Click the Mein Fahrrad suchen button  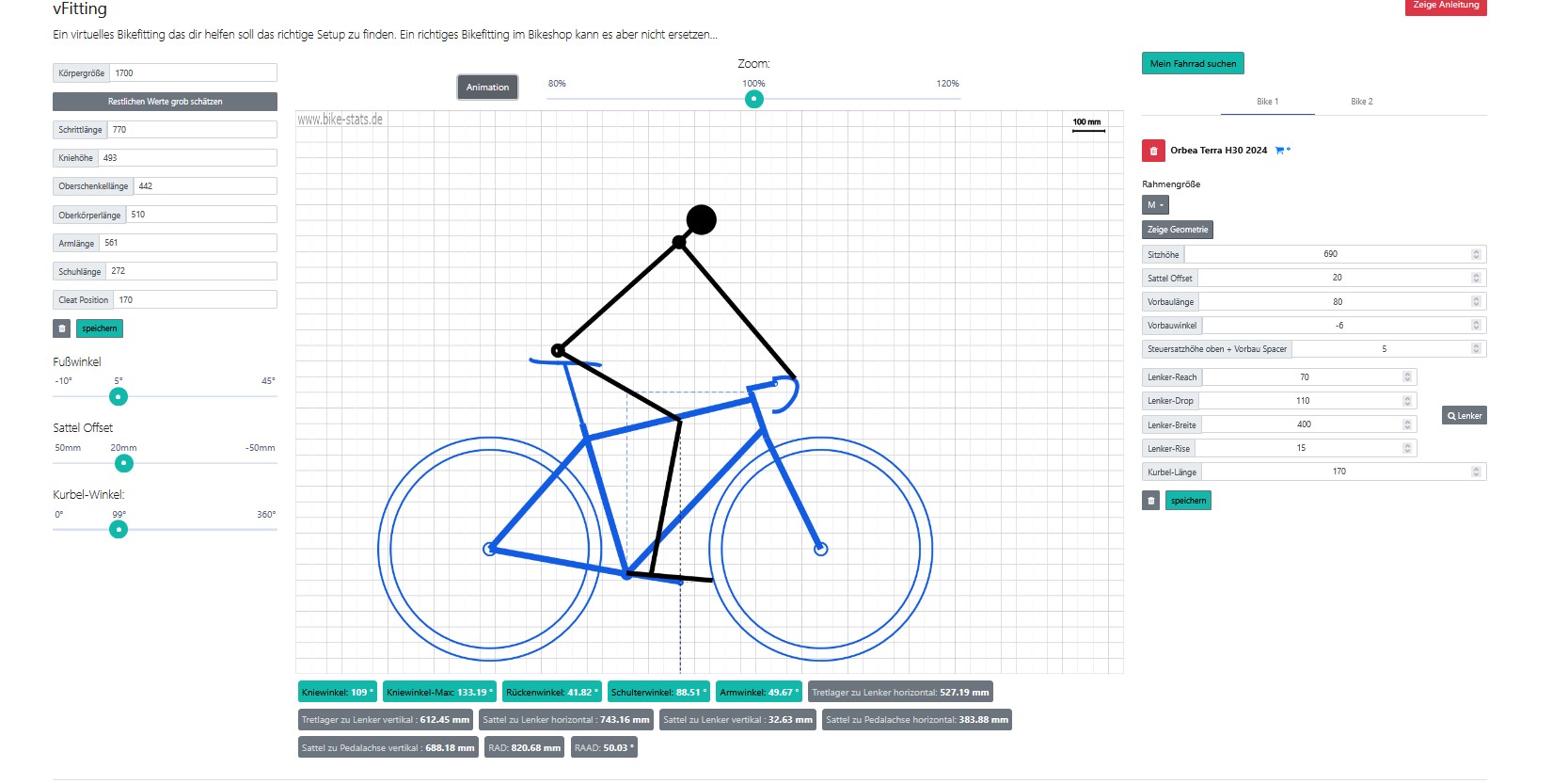pos(1193,64)
